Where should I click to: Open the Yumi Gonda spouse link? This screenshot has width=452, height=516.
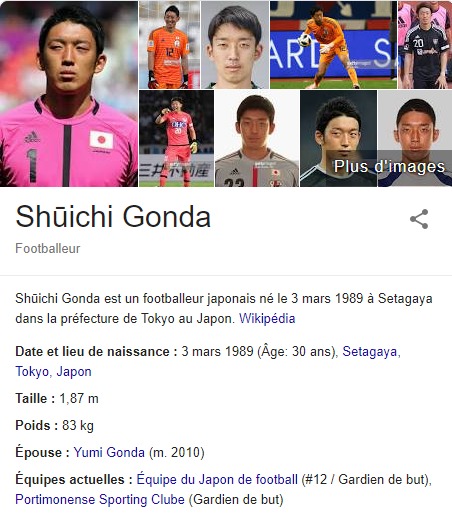pyautogui.click(x=109, y=452)
